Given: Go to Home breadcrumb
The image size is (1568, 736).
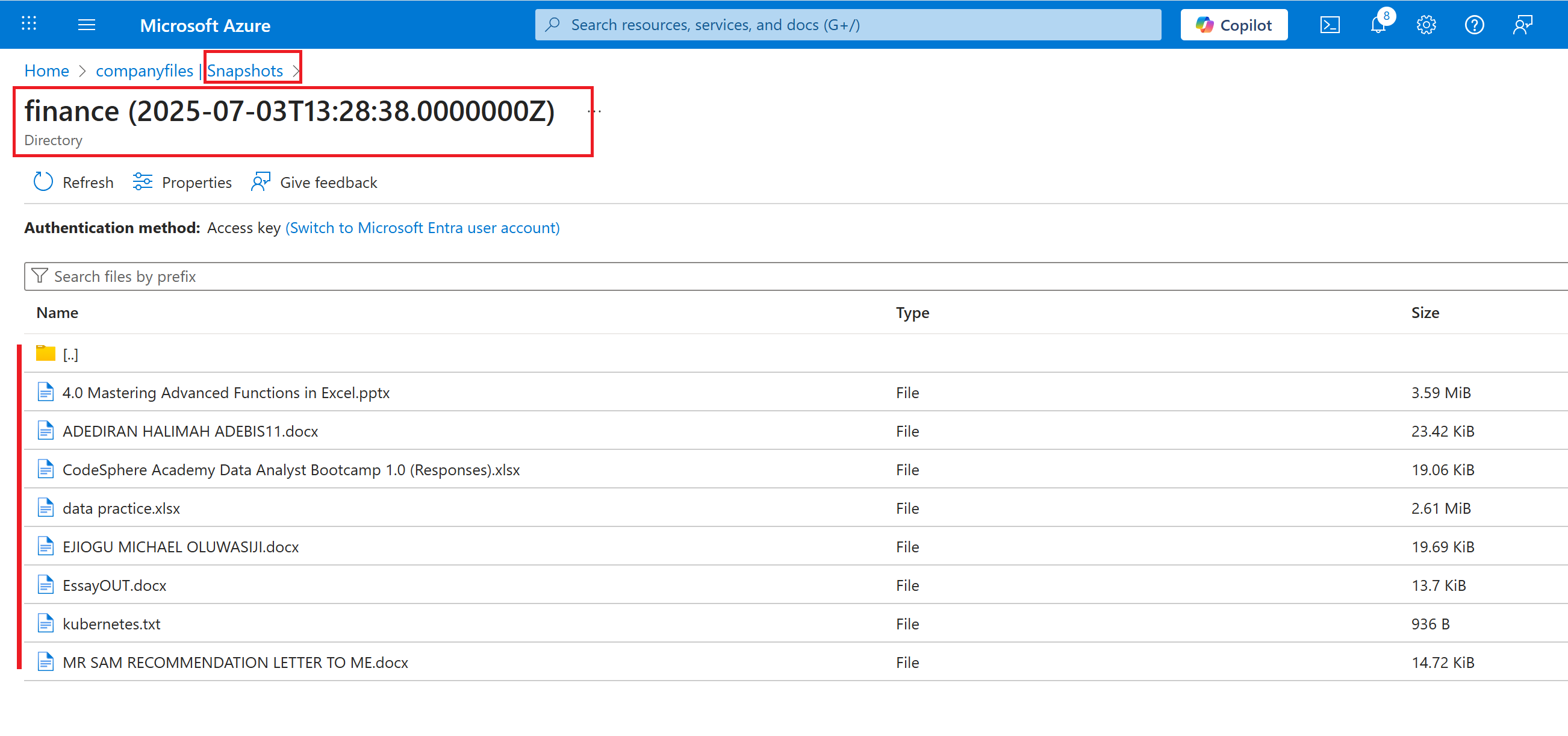Looking at the screenshot, I should point(46,70).
